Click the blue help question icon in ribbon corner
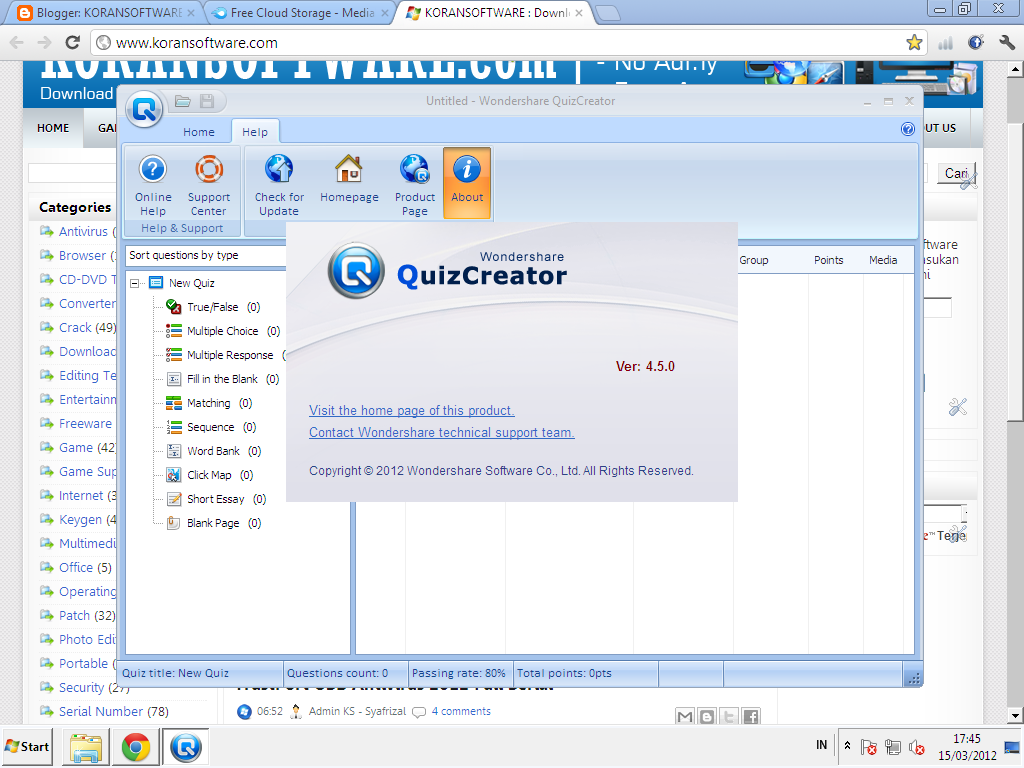The width and height of the screenshot is (1024, 768). pyautogui.click(x=907, y=129)
